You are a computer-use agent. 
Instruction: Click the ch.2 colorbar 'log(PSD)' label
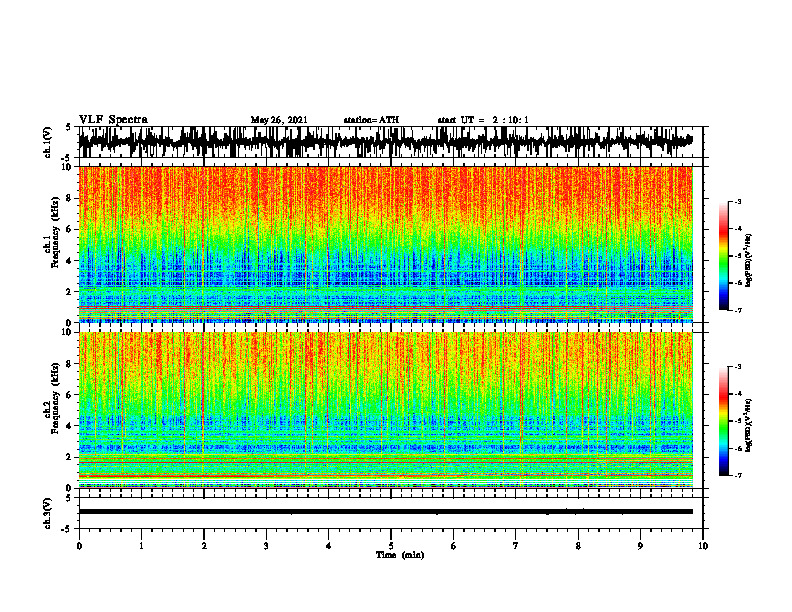point(748,425)
